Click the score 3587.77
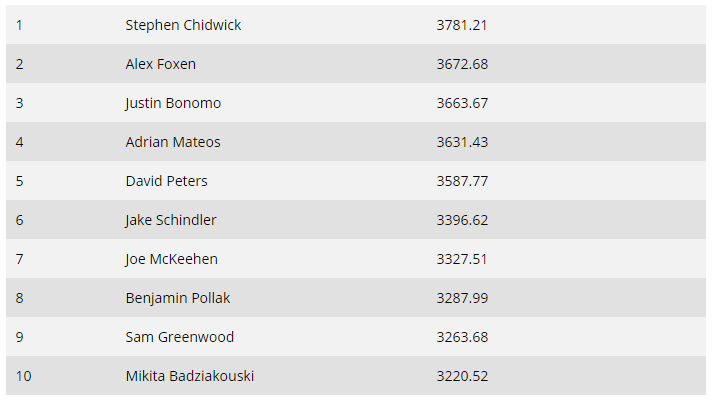The width and height of the screenshot is (713, 402). [x=462, y=181]
